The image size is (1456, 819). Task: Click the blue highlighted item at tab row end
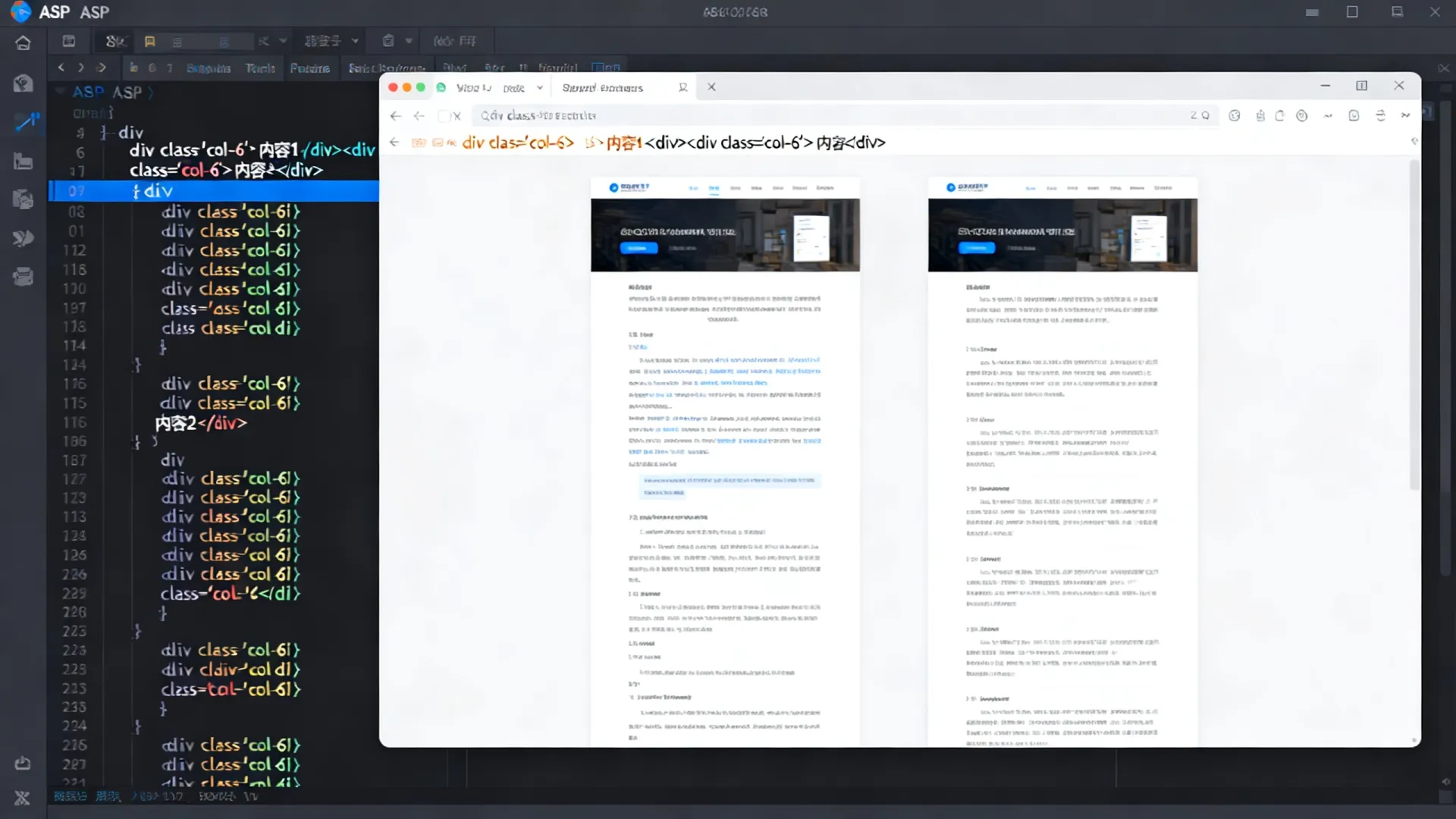[606, 67]
